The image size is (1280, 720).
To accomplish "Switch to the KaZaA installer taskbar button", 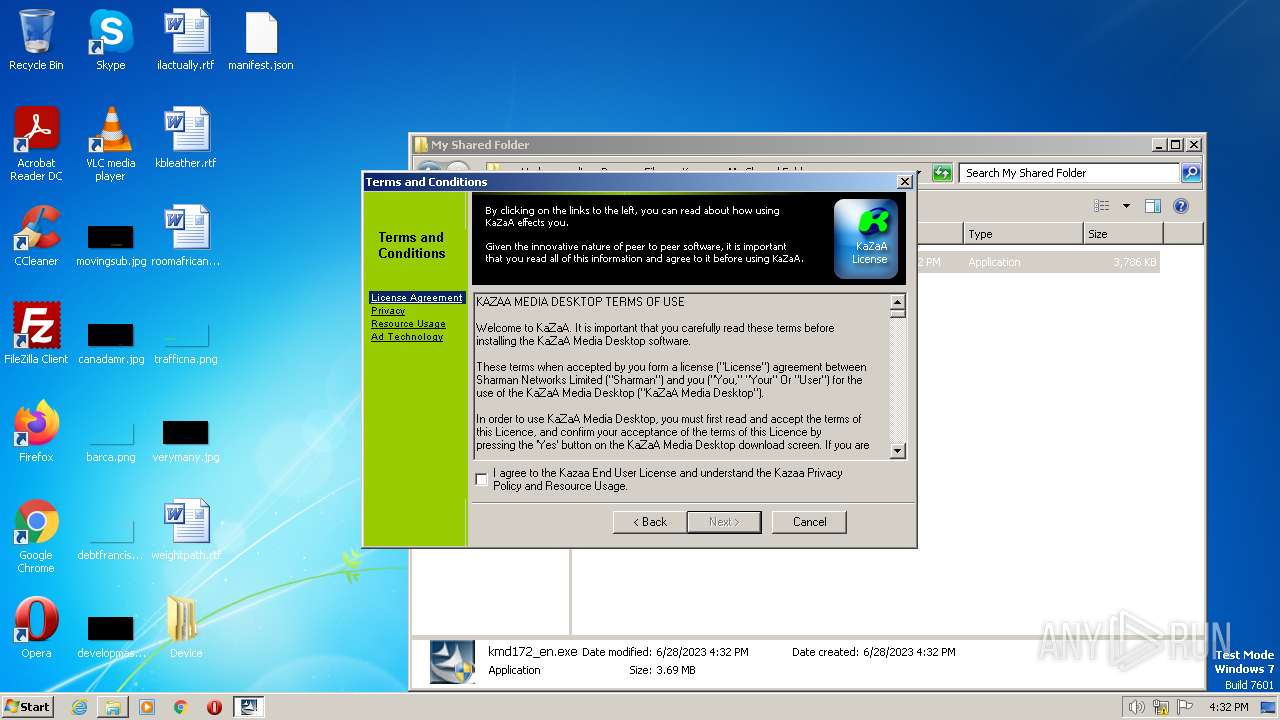I will point(249,707).
